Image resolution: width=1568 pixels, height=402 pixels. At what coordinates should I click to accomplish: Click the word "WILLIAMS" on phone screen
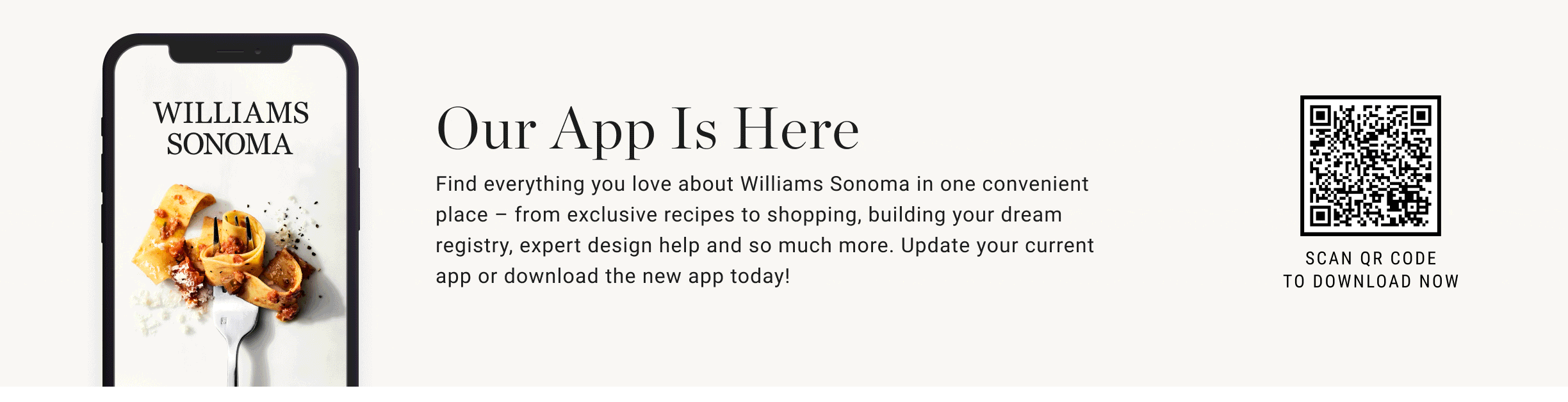pos(231,113)
